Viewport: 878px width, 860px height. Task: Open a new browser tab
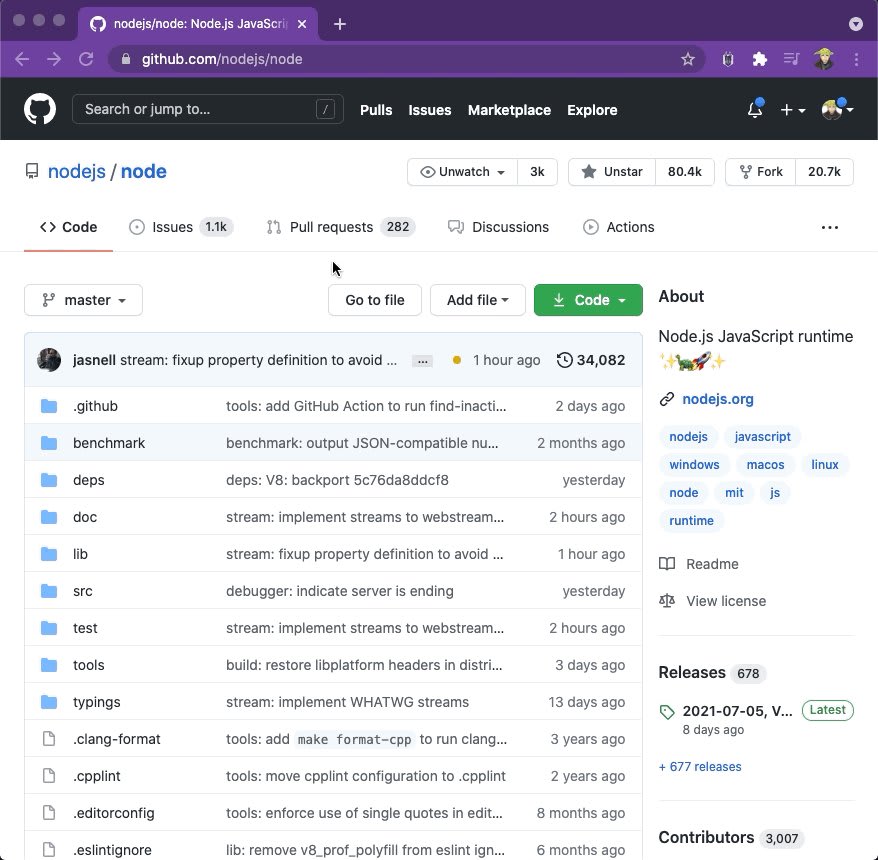click(x=339, y=24)
